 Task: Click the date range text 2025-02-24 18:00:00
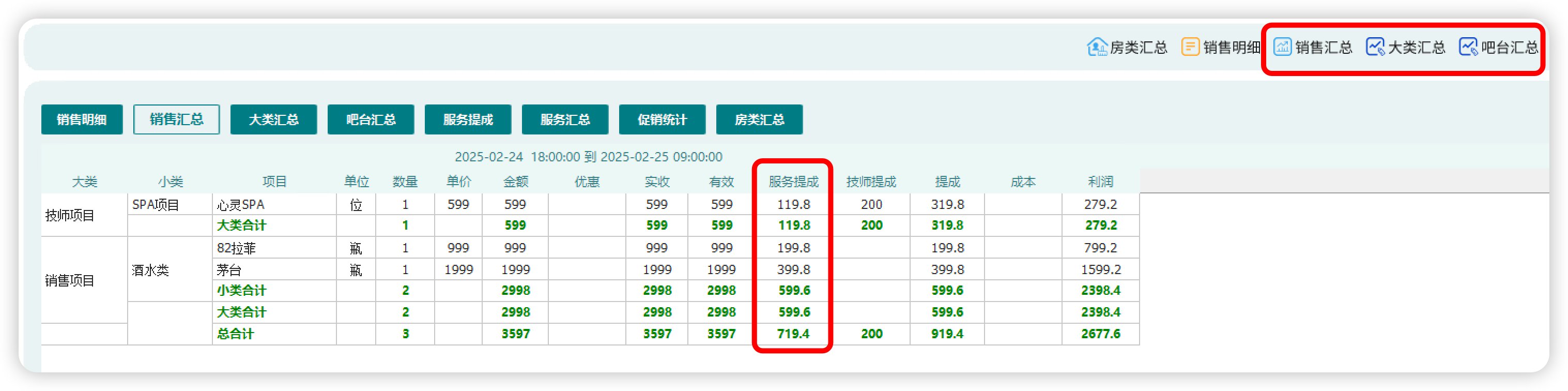517,157
